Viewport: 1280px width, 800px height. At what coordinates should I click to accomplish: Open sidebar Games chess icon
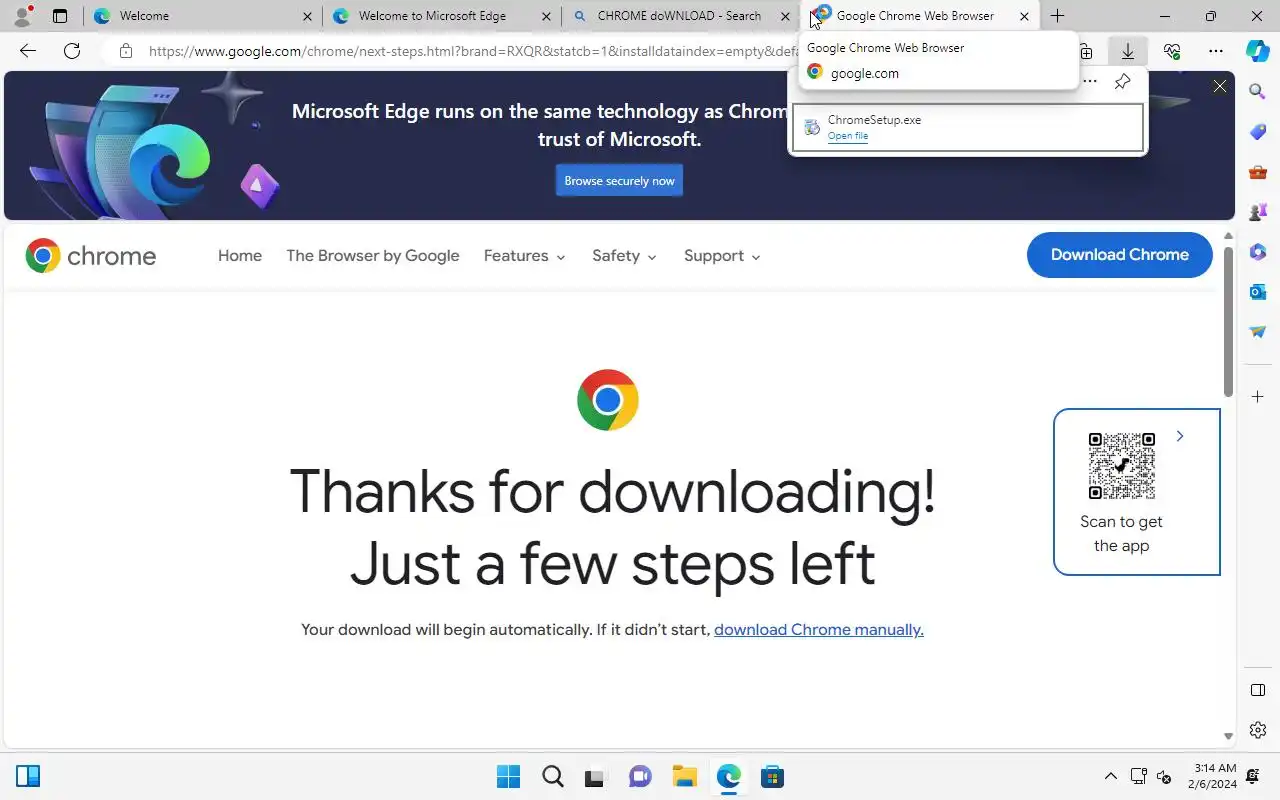tap(1258, 212)
